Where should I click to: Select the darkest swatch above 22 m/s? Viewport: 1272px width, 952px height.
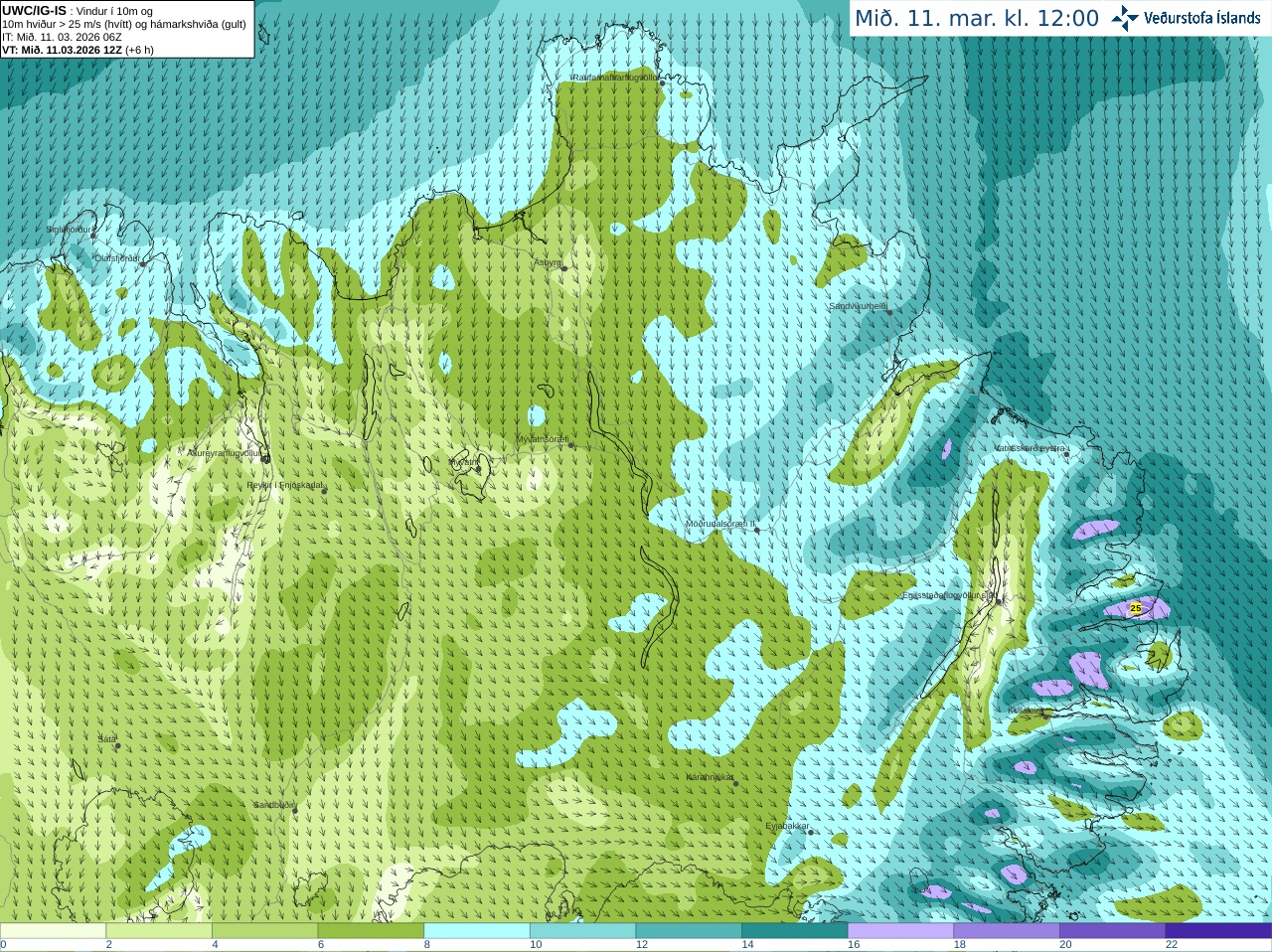tap(1218, 931)
